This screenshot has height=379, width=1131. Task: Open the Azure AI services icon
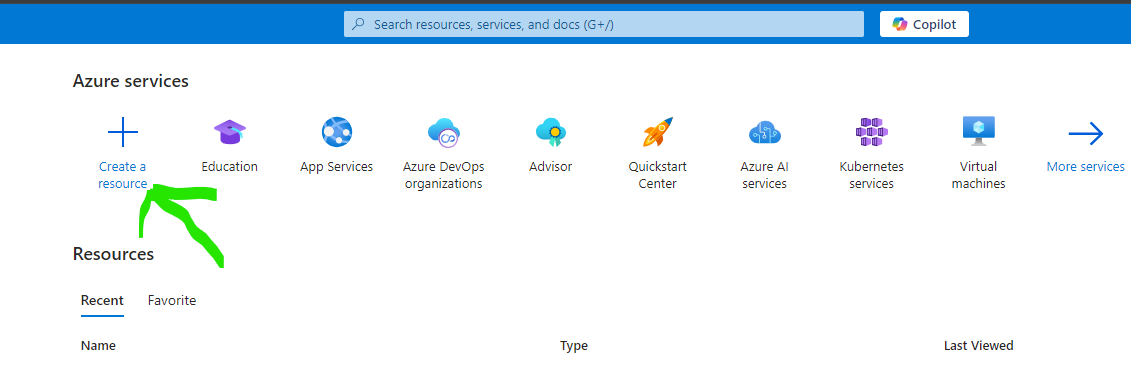click(x=765, y=132)
